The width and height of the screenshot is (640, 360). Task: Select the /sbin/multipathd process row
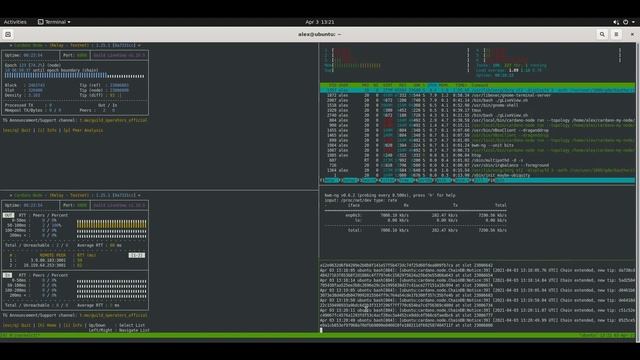(478, 160)
